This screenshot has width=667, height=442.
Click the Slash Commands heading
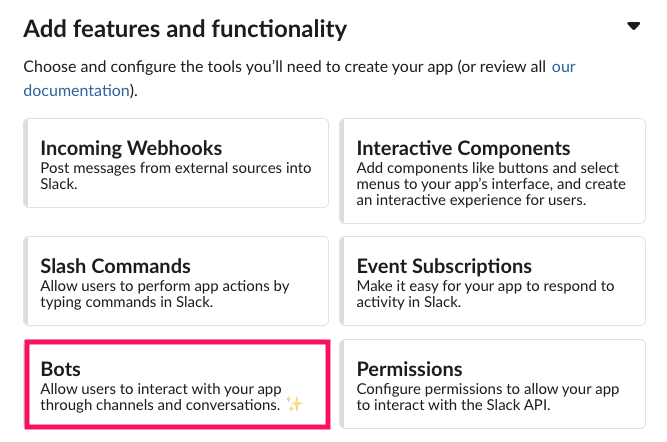click(115, 266)
